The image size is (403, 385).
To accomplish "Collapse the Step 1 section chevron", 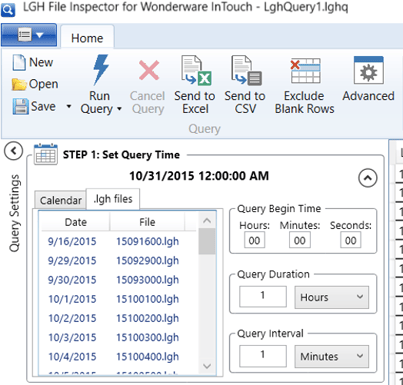I will (x=368, y=178).
